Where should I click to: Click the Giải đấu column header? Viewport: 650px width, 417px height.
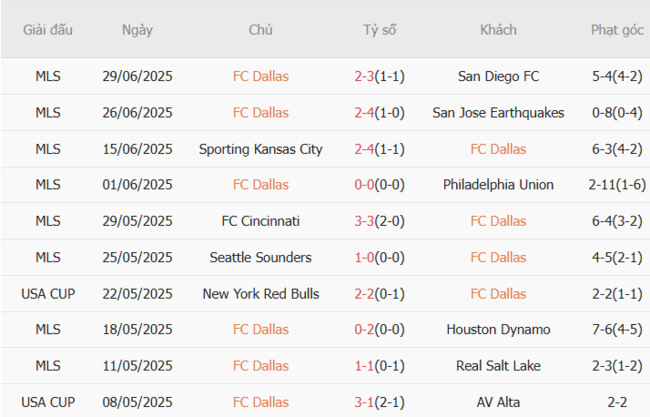pos(47,30)
